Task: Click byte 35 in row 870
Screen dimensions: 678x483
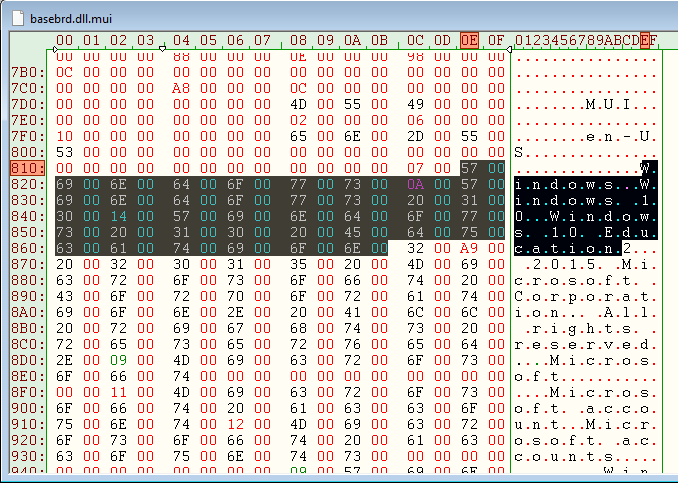Action: click(298, 264)
